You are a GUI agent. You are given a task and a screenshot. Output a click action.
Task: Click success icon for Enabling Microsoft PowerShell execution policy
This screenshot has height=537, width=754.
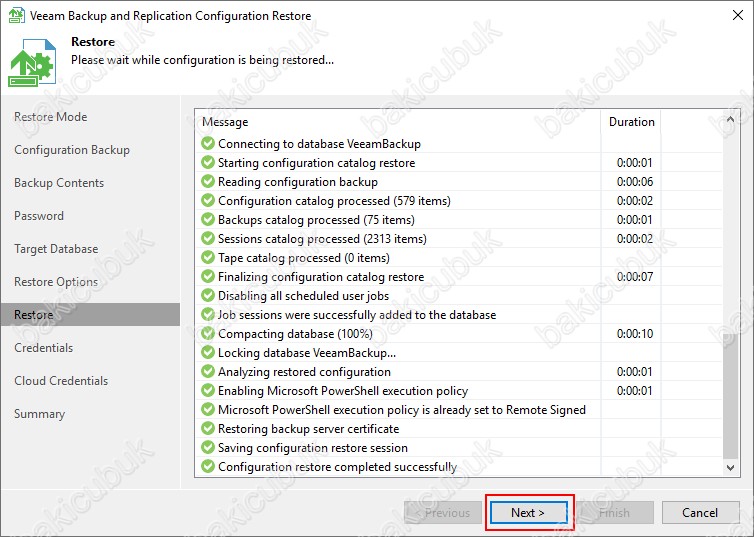point(208,390)
